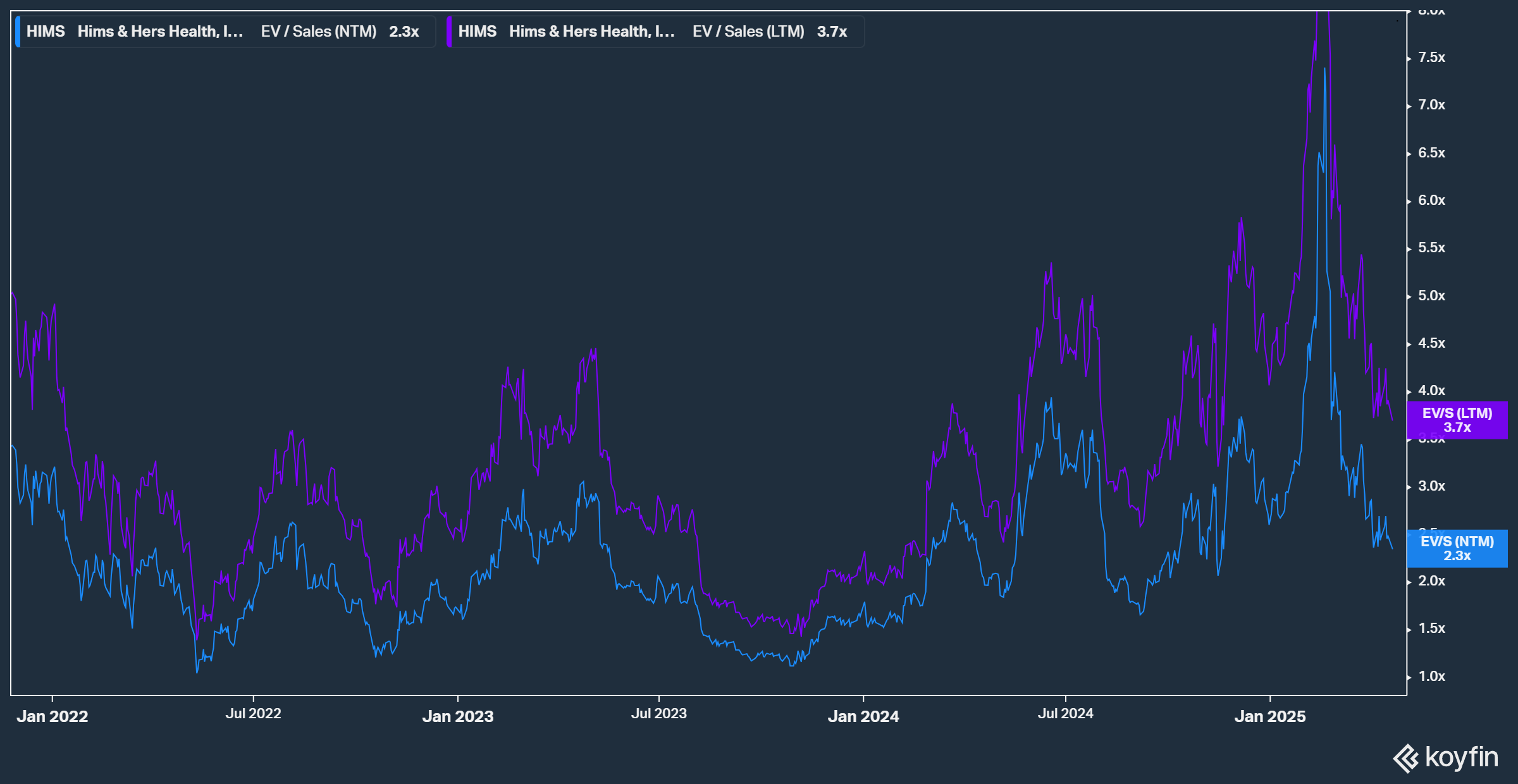Click the '7.0x' y-axis label
The image size is (1518, 784).
(x=1432, y=105)
